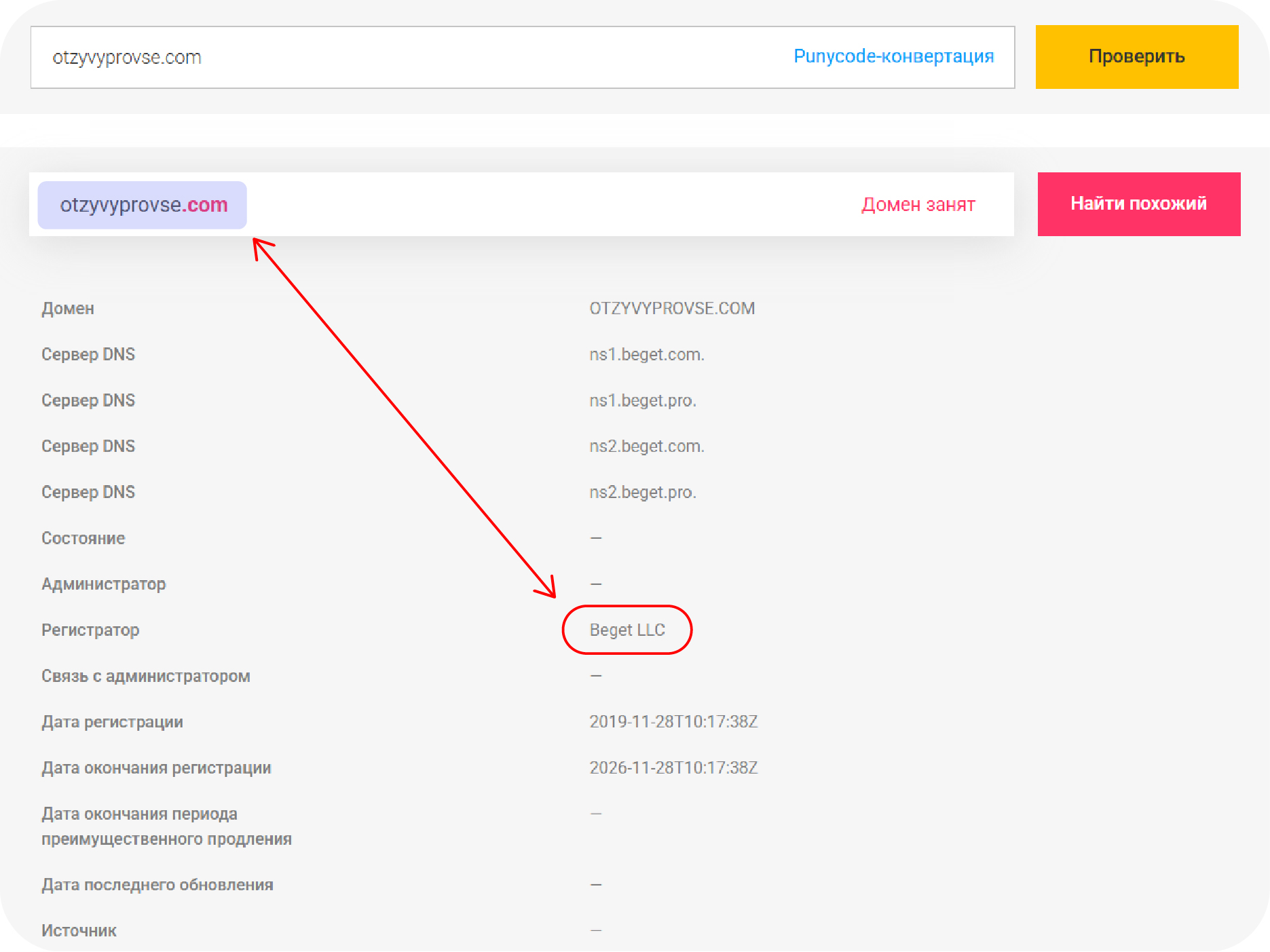The width and height of the screenshot is (1270, 952).
Task: Click the Домен занят status text
Action: point(918,204)
